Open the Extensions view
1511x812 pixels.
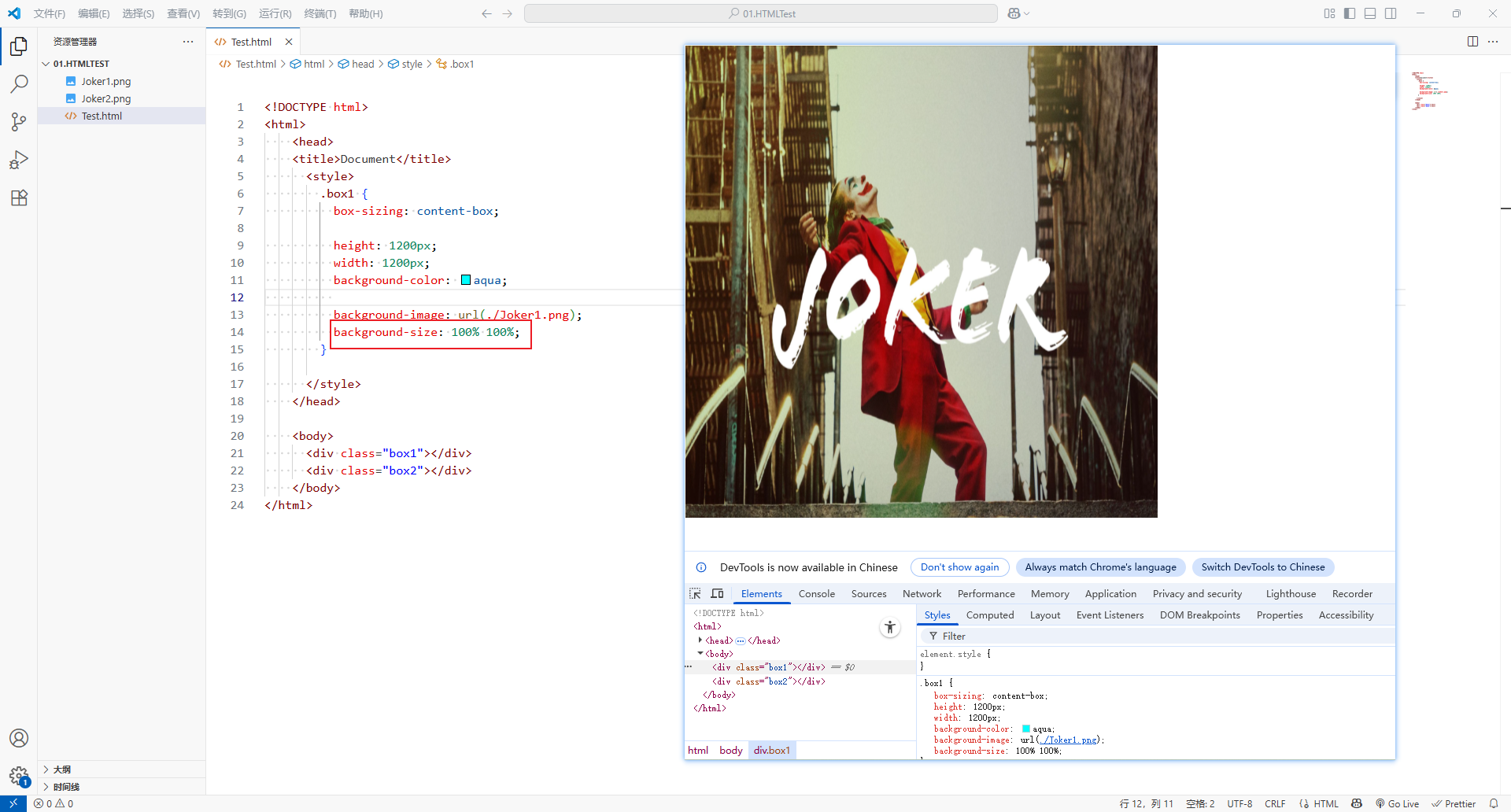(19, 197)
